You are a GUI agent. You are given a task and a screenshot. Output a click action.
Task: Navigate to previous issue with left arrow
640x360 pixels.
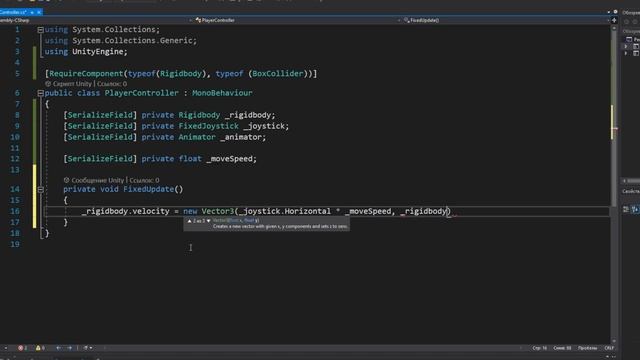(58, 348)
